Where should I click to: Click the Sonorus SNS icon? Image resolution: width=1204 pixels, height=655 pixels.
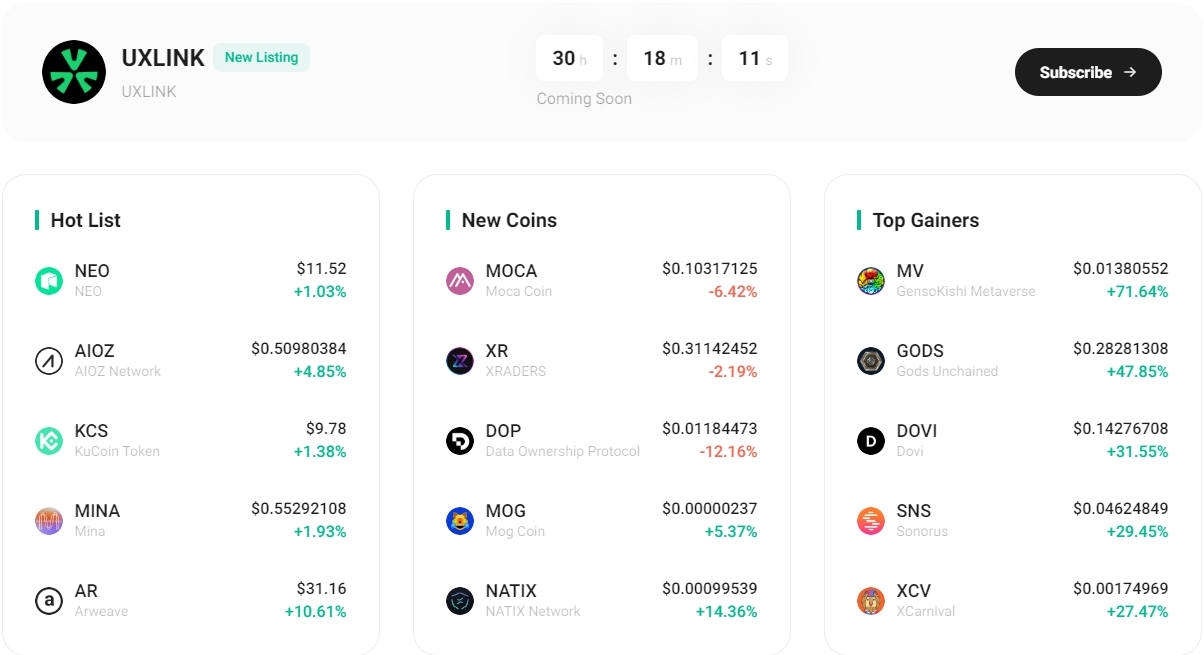pos(871,521)
